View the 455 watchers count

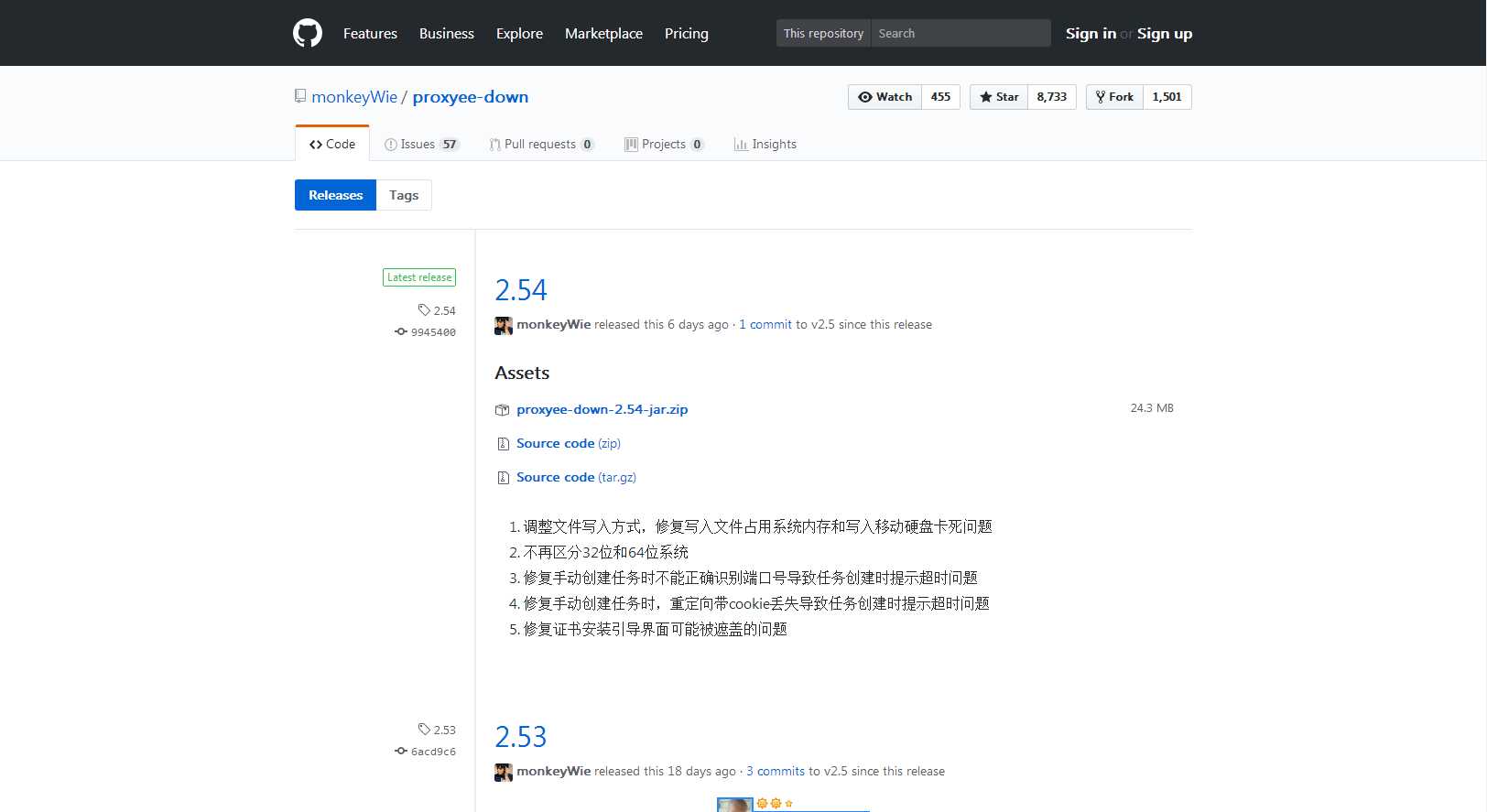click(940, 97)
